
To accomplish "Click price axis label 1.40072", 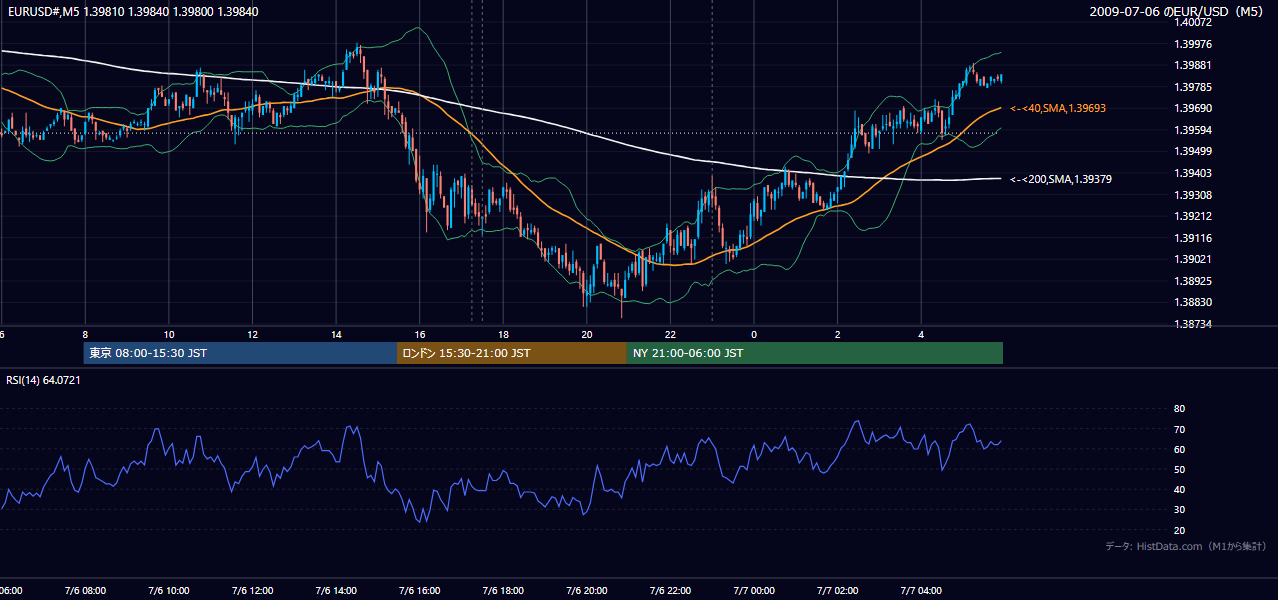I will [x=1194, y=22].
